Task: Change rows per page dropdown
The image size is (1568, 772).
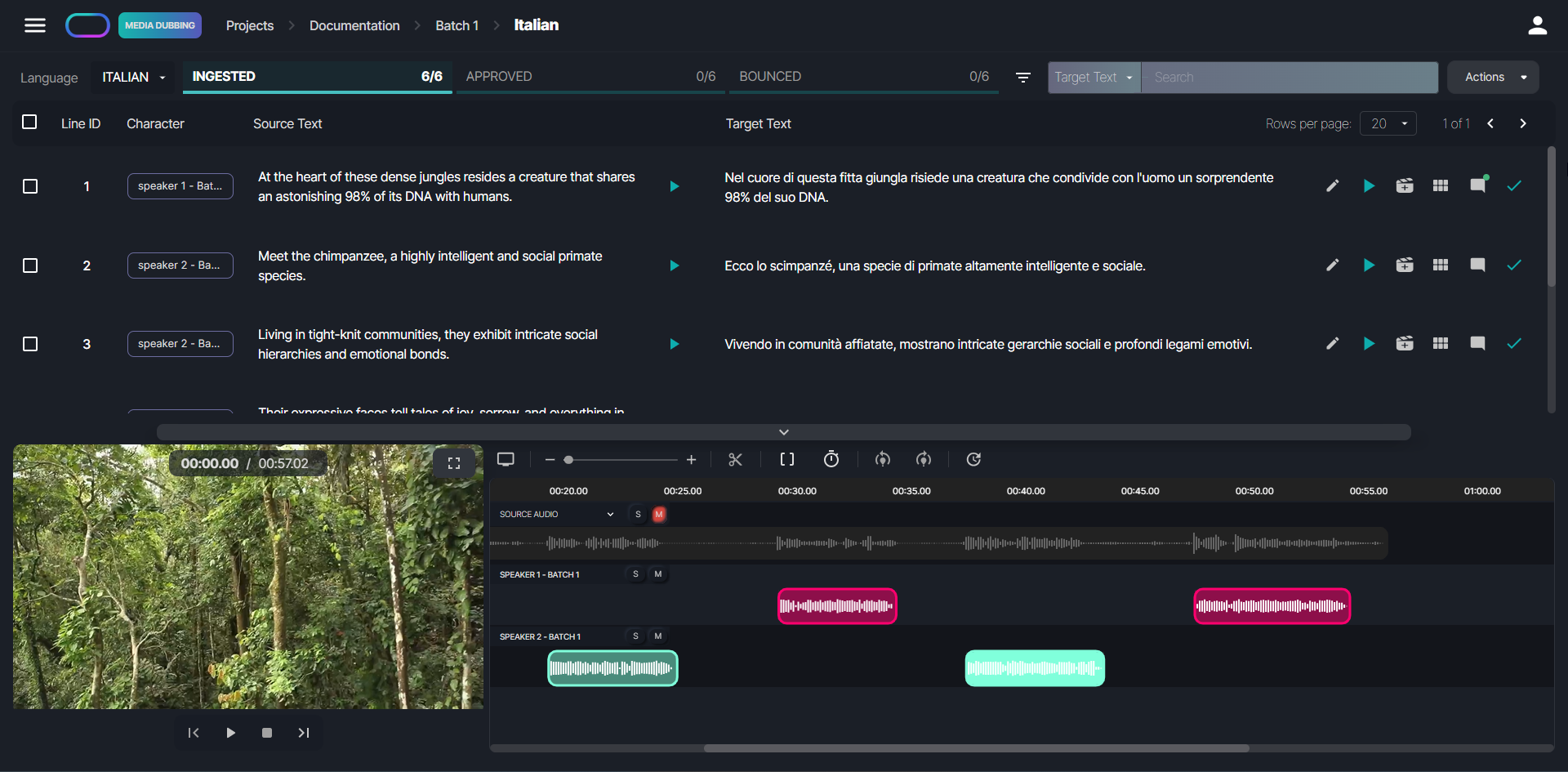Action: [1388, 124]
